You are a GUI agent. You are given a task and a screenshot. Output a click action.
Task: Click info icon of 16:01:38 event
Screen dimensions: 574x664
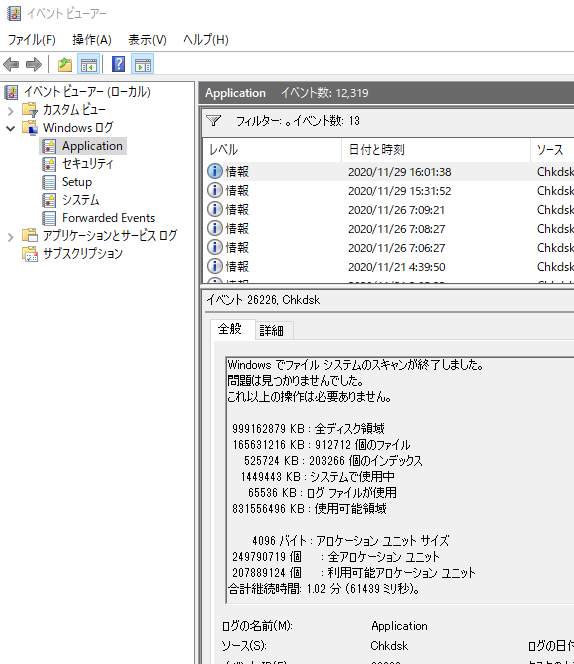215,171
